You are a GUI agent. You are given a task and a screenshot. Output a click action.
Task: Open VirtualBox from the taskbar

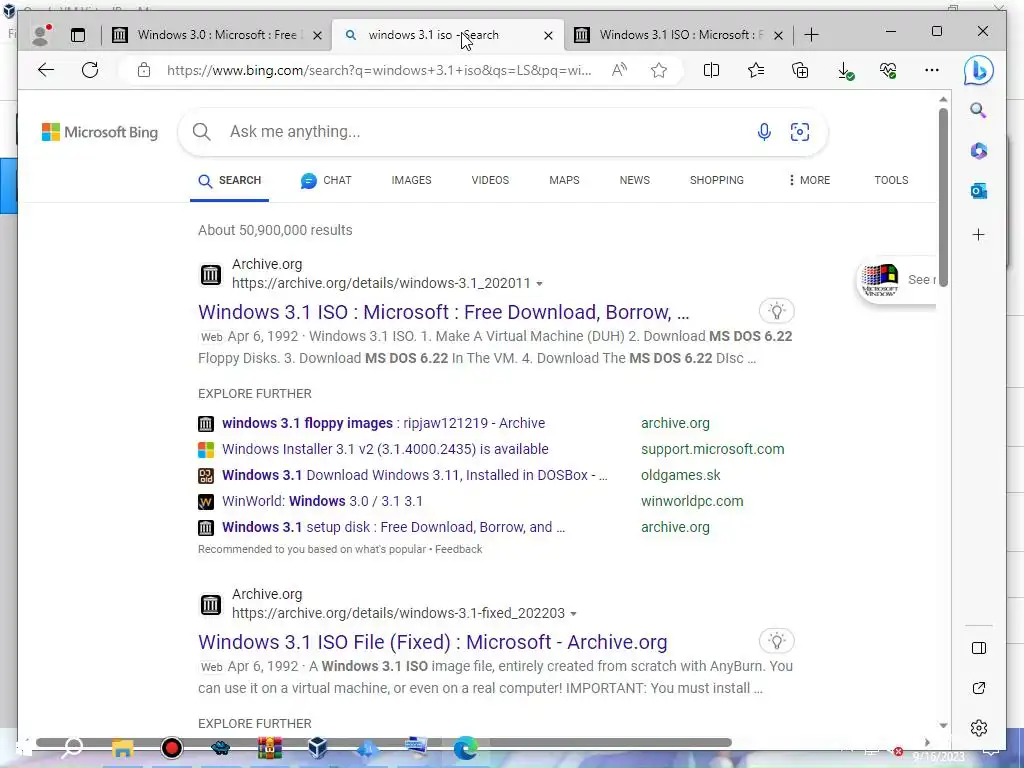317,748
